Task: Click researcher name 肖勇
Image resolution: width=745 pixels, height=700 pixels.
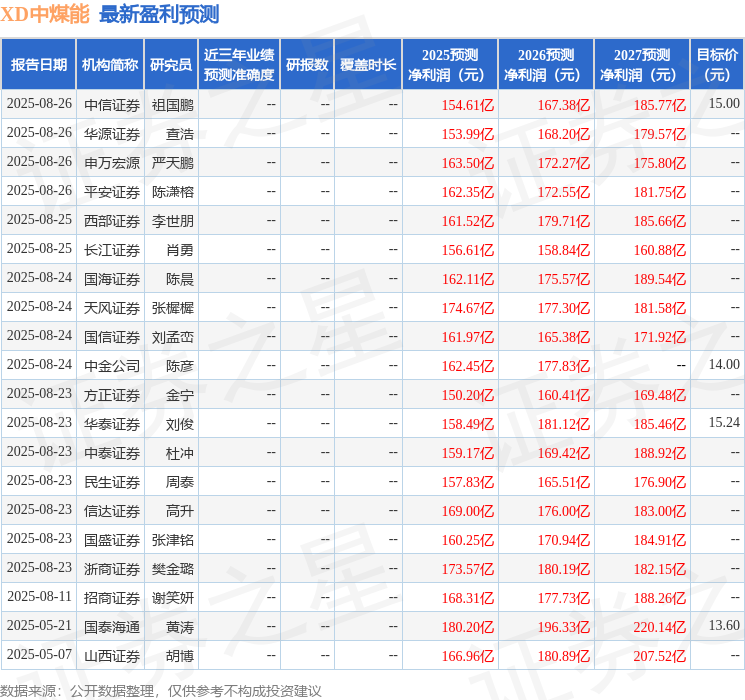Action: (180, 250)
